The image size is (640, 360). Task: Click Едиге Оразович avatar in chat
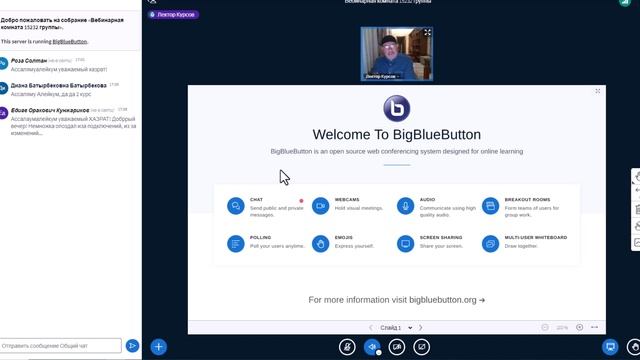3,113
